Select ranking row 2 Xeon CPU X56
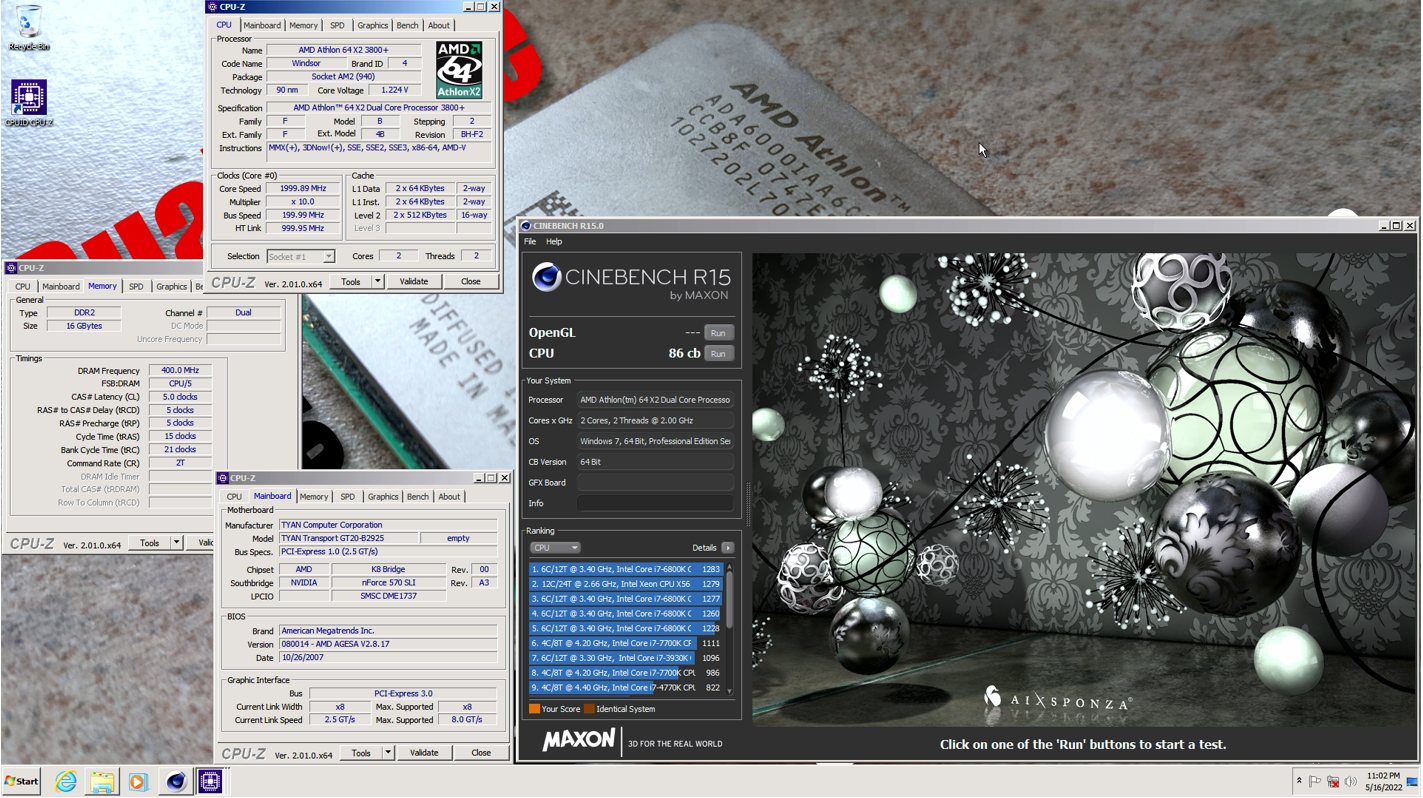 click(626, 584)
